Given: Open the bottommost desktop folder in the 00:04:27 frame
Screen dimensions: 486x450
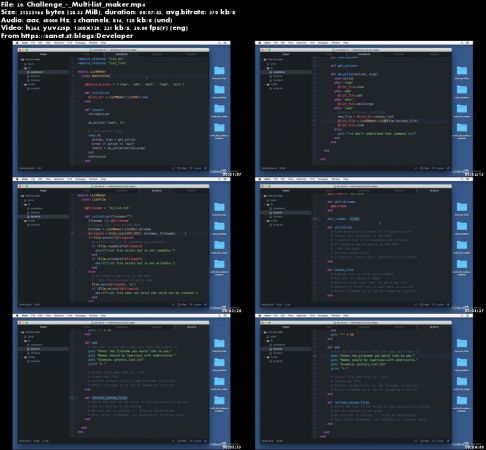Looking at the screenshot, I should tap(462, 264).
